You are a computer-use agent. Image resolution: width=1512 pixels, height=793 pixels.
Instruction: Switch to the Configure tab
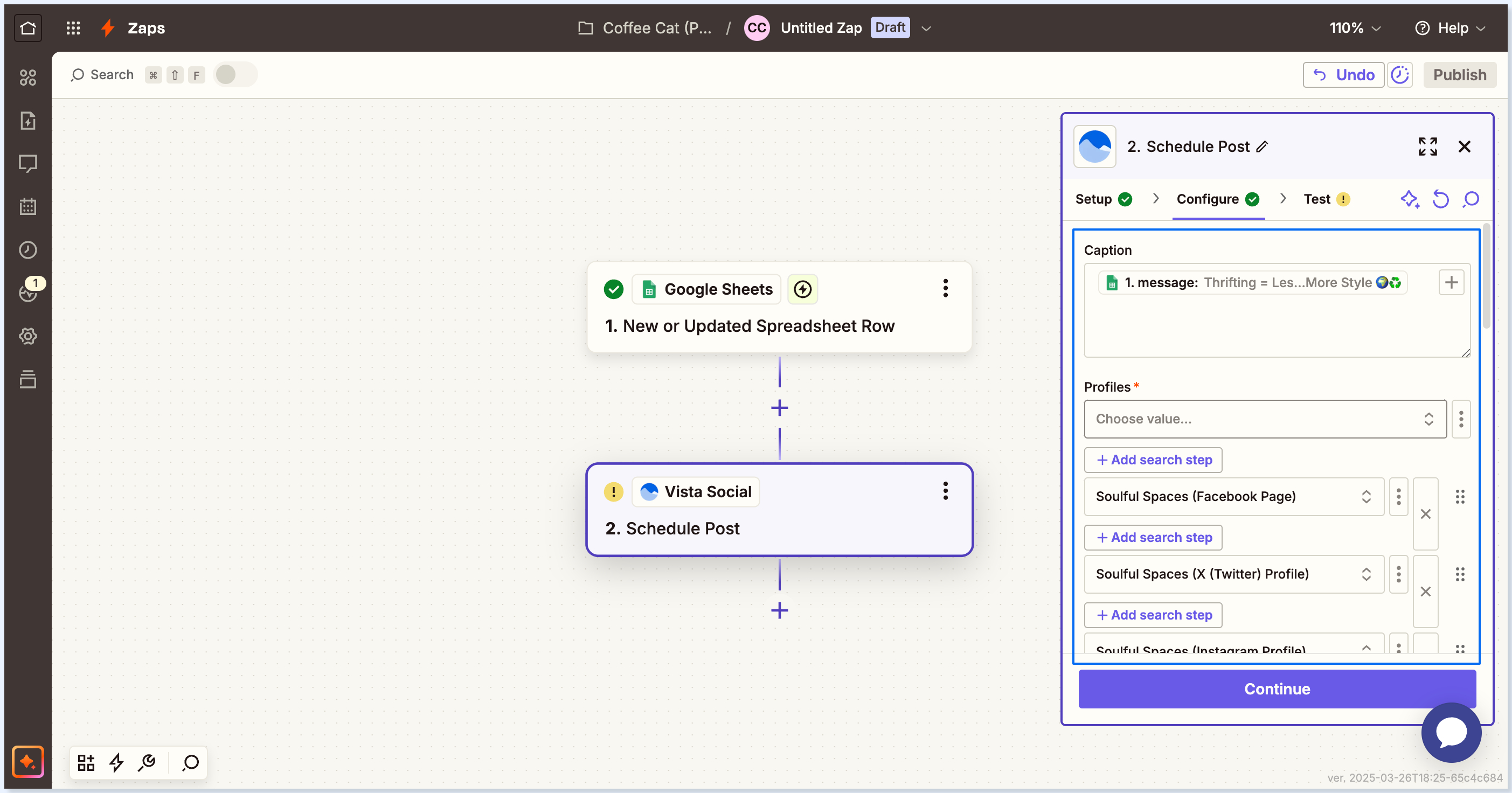pyautogui.click(x=1218, y=199)
